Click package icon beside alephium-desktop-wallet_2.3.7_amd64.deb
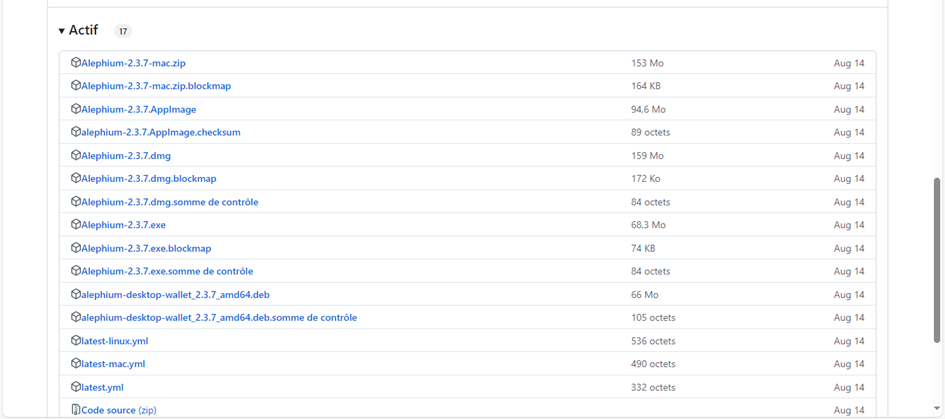The image size is (945, 419). (76, 294)
